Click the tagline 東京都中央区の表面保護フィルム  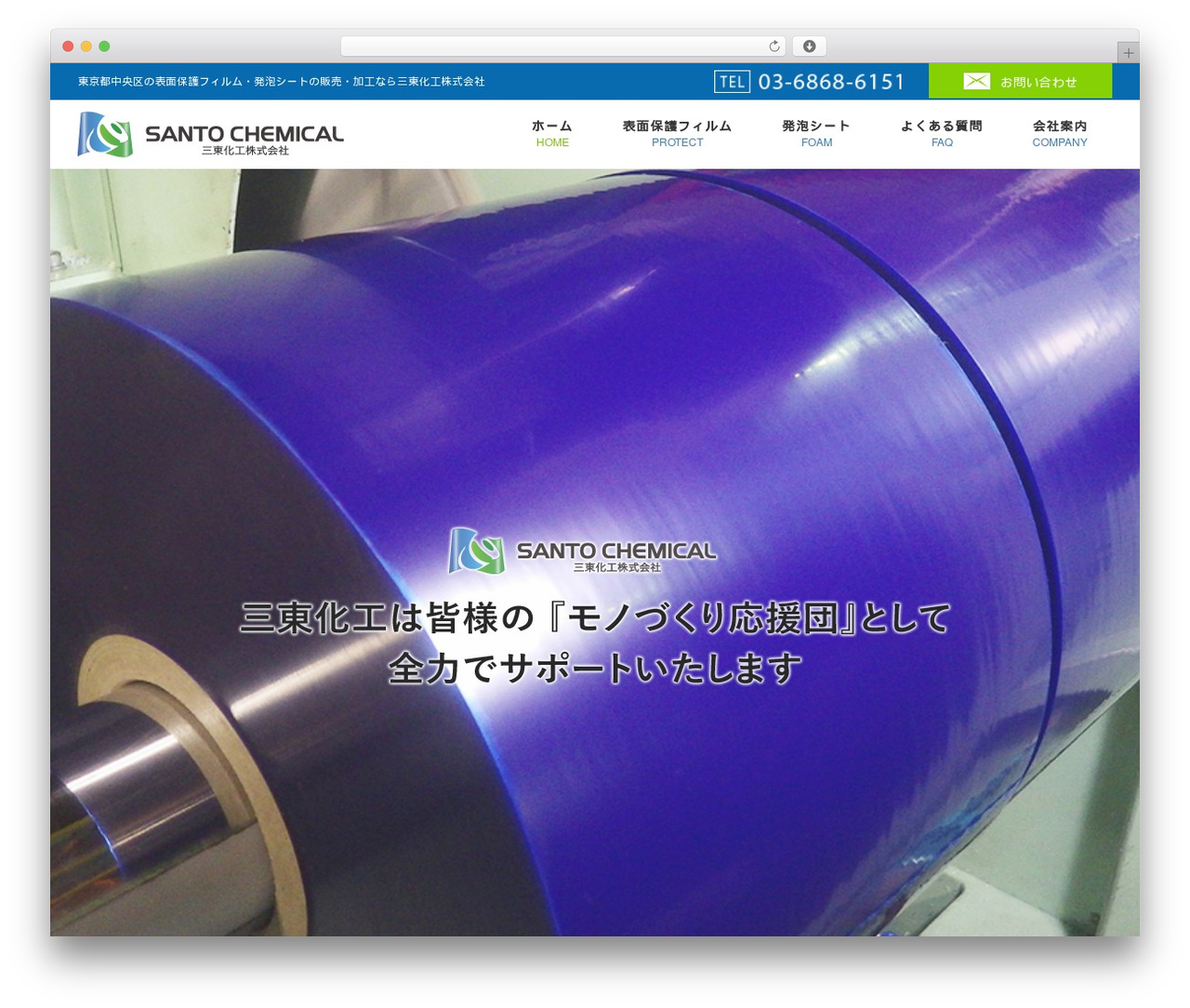pos(281,82)
